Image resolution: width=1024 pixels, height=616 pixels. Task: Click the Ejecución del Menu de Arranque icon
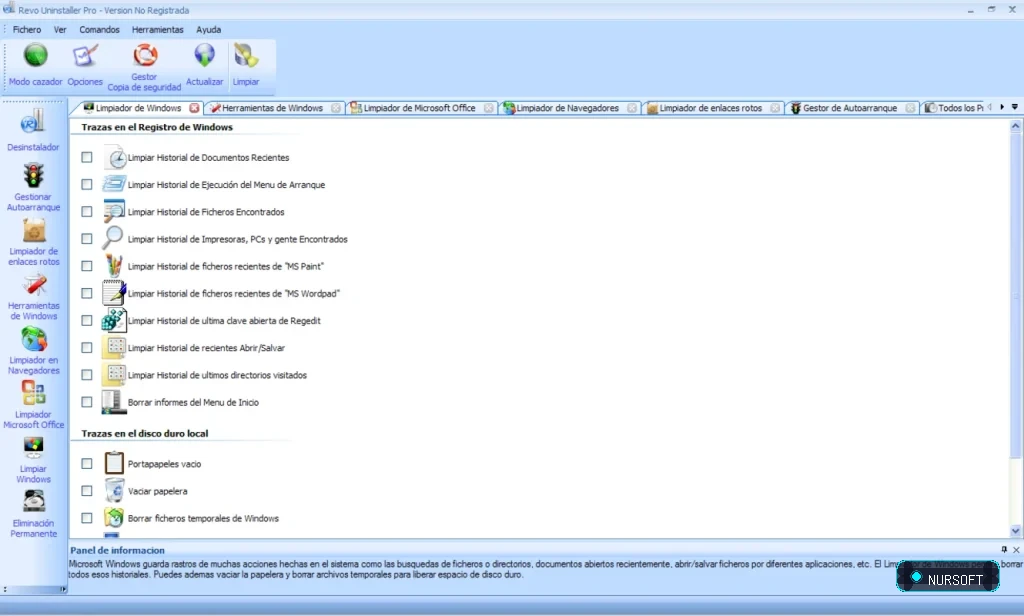click(x=114, y=184)
